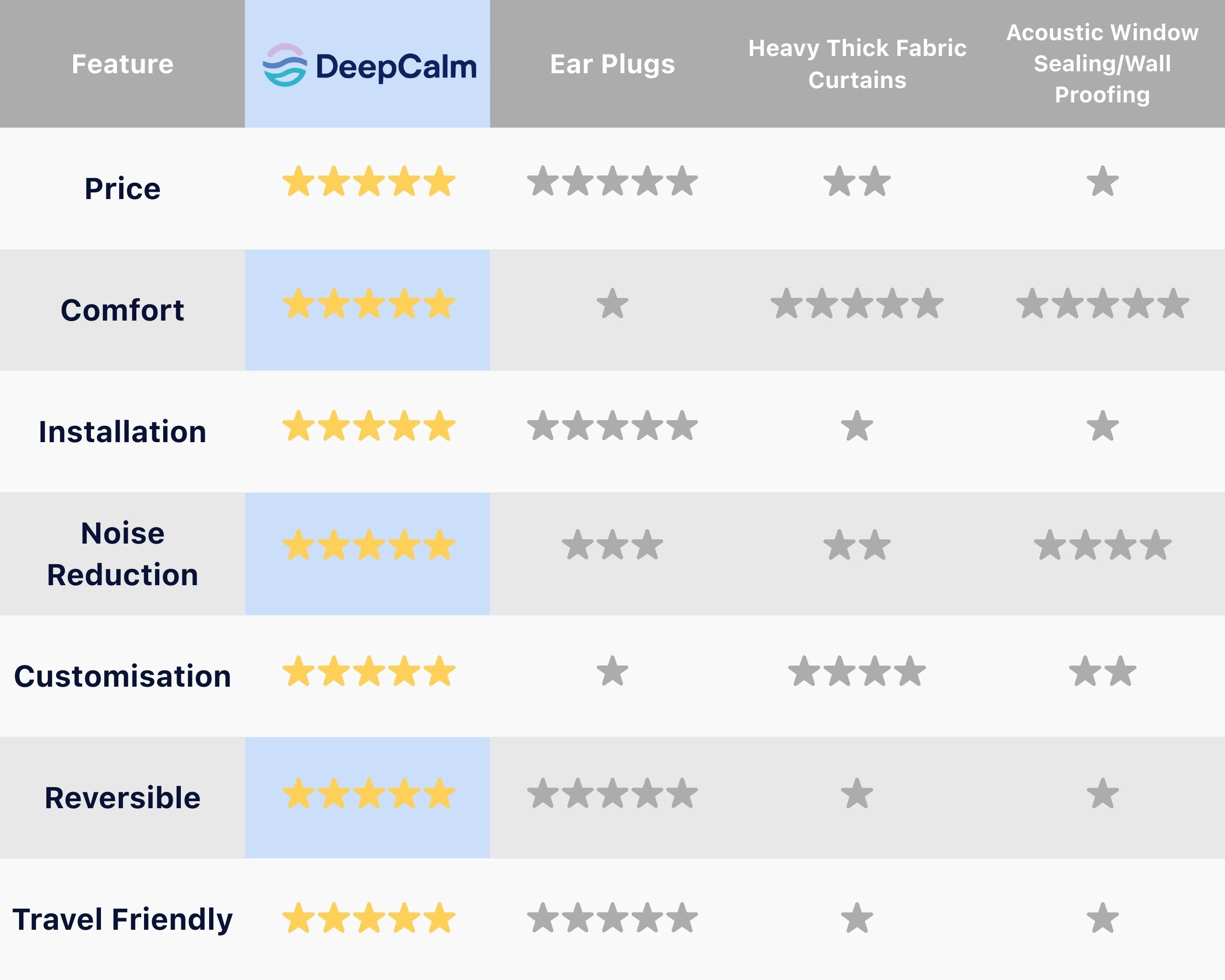Click the single Acoustic Proofing Installation star
1225x980 pixels.
coord(1102,426)
